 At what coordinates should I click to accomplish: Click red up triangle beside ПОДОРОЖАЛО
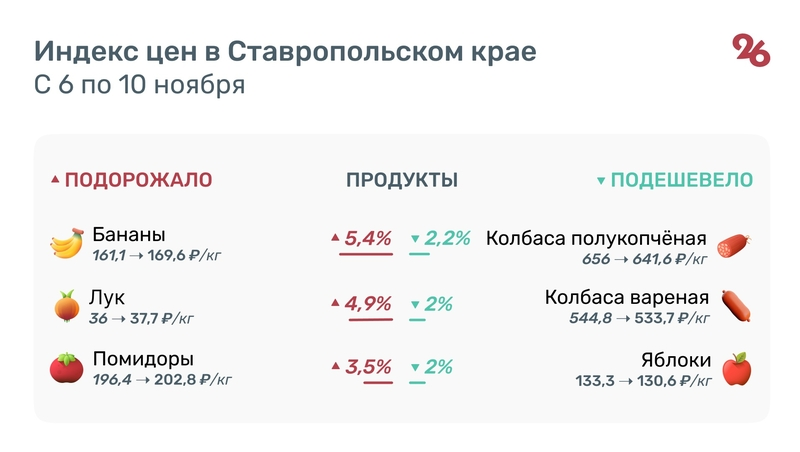click(55, 181)
